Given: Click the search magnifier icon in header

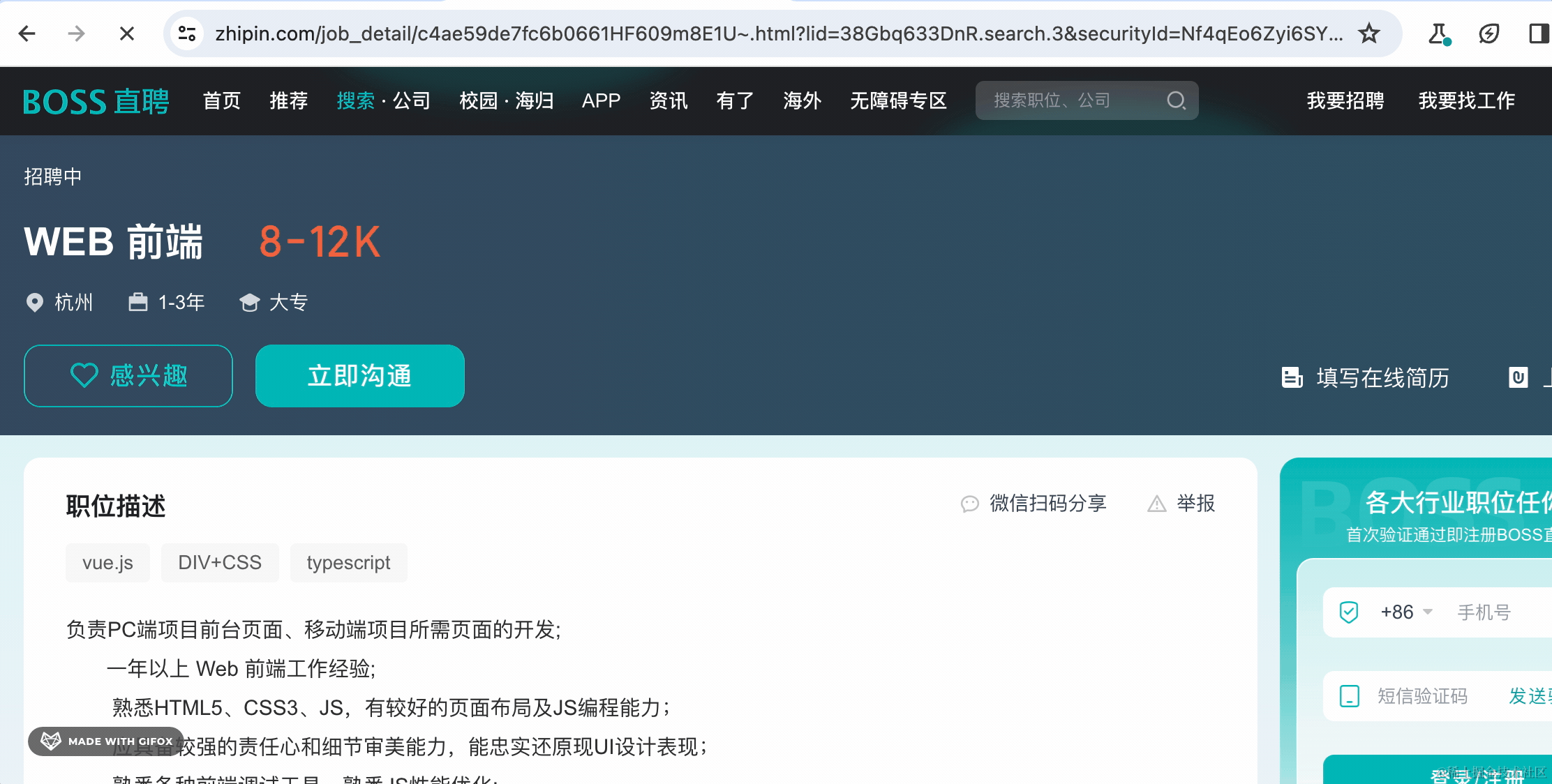Looking at the screenshot, I should pos(1176,100).
